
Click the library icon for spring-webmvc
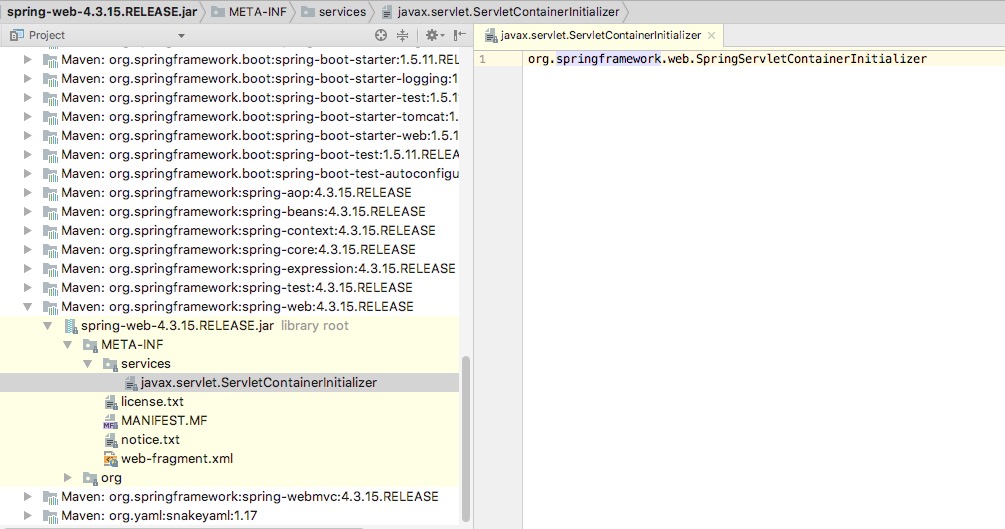pyautogui.click(x=50, y=497)
